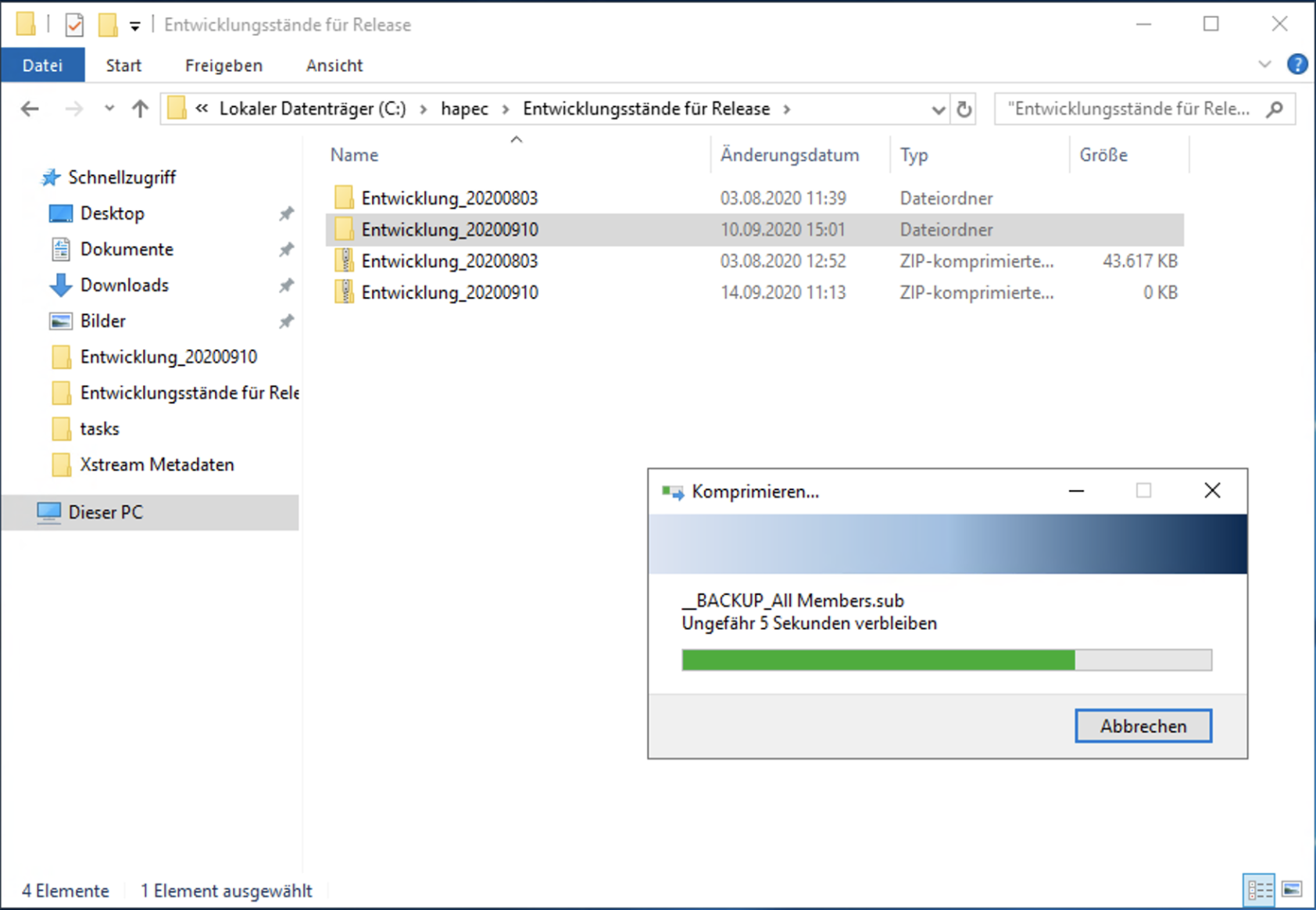
Task: Expand the ribbon with chevron
Action: point(1264,65)
